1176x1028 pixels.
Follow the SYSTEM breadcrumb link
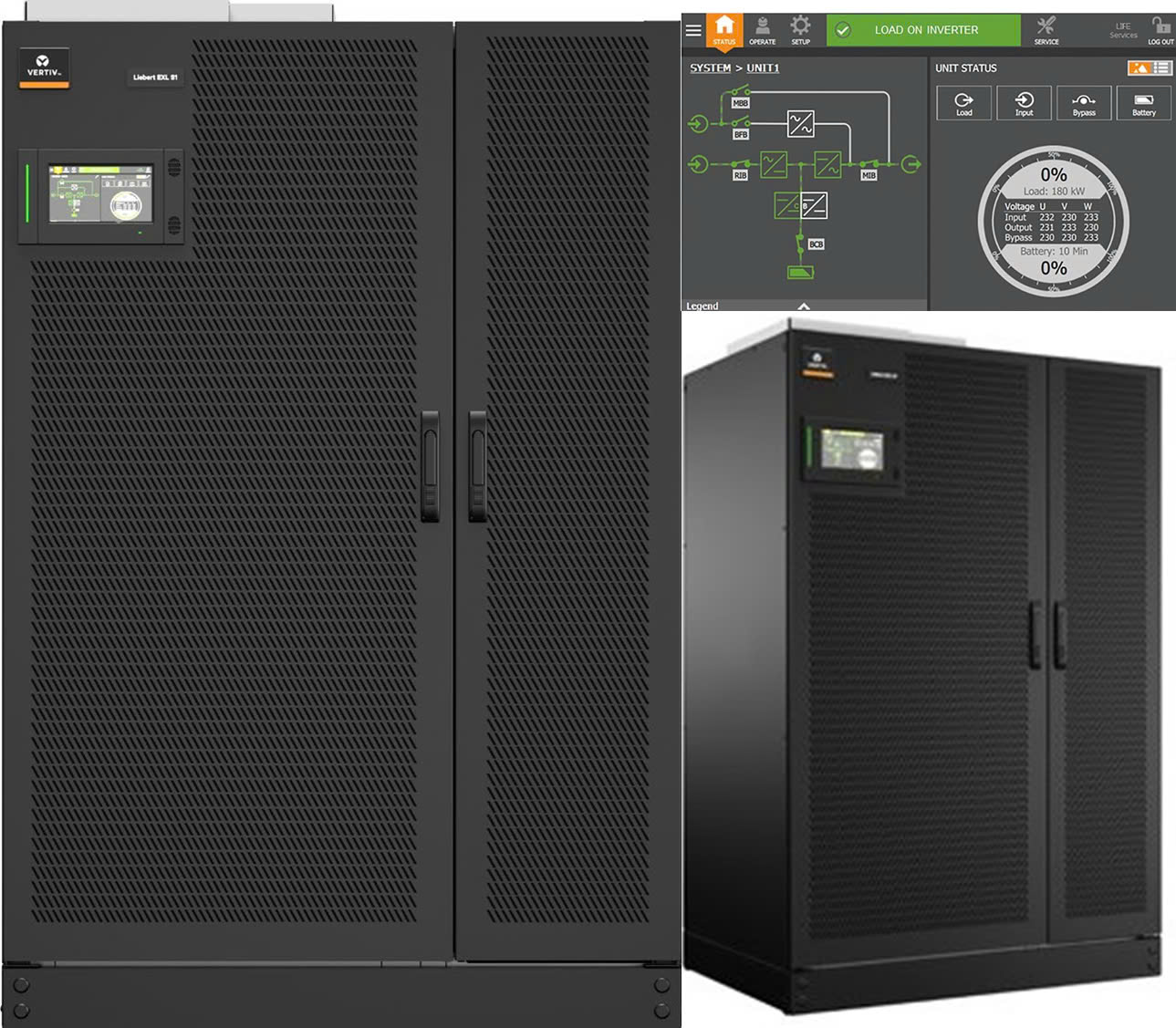click(x=710, y=68)
